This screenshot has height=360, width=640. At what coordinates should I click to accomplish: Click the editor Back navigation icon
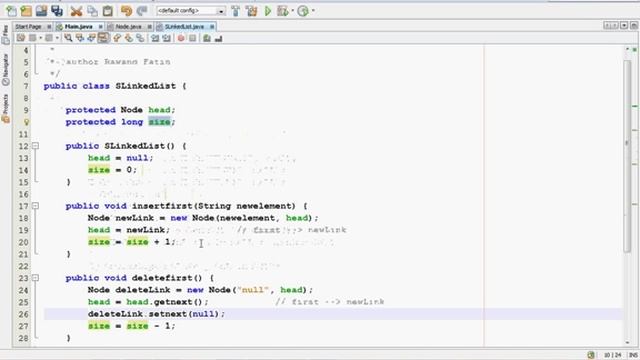33,38
